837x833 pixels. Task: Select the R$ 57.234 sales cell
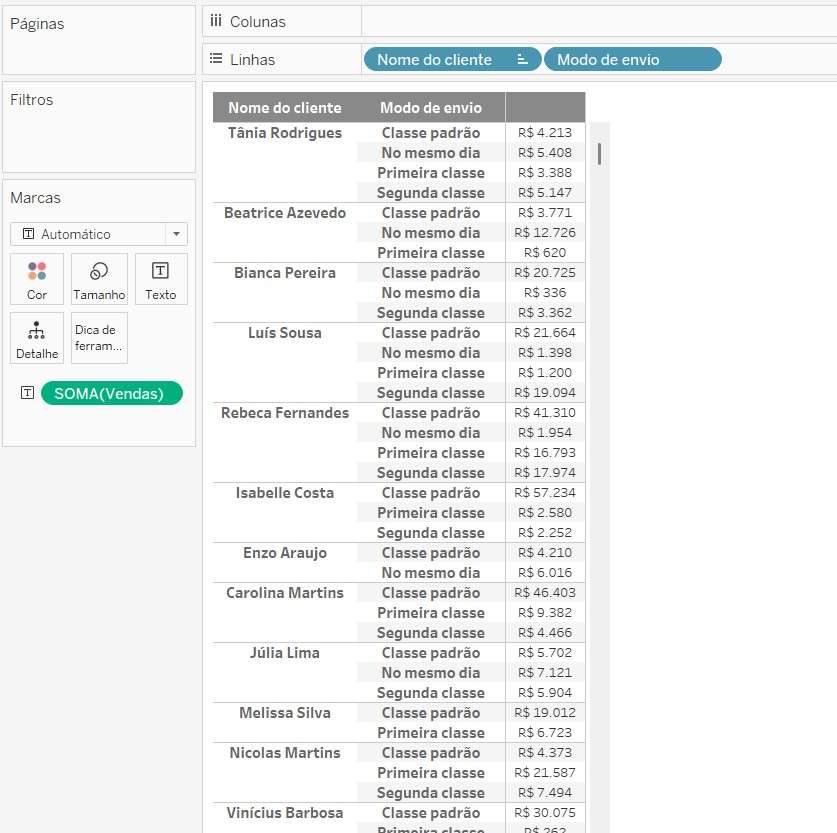point(544,493)
